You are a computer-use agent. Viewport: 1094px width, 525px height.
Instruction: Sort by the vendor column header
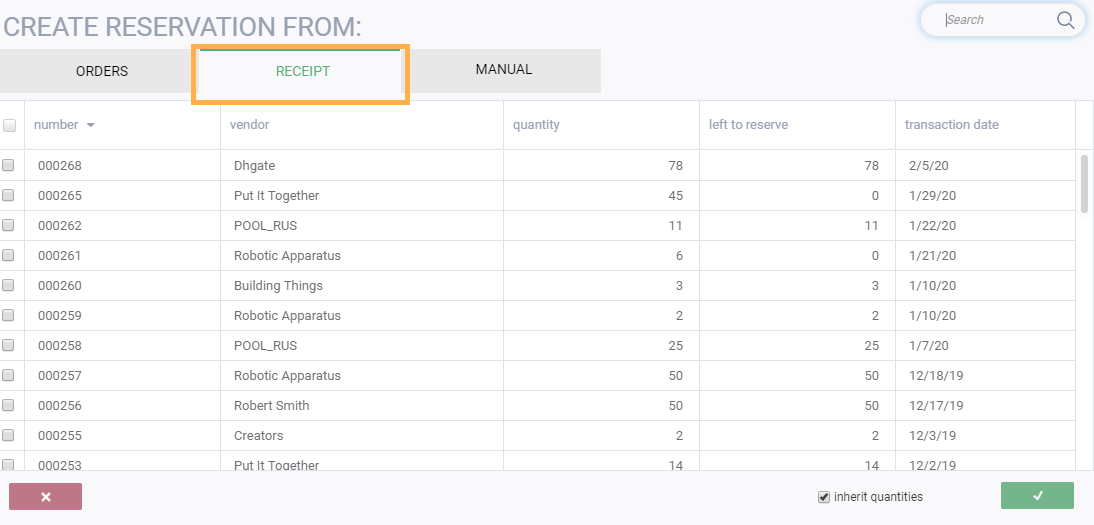250,125
